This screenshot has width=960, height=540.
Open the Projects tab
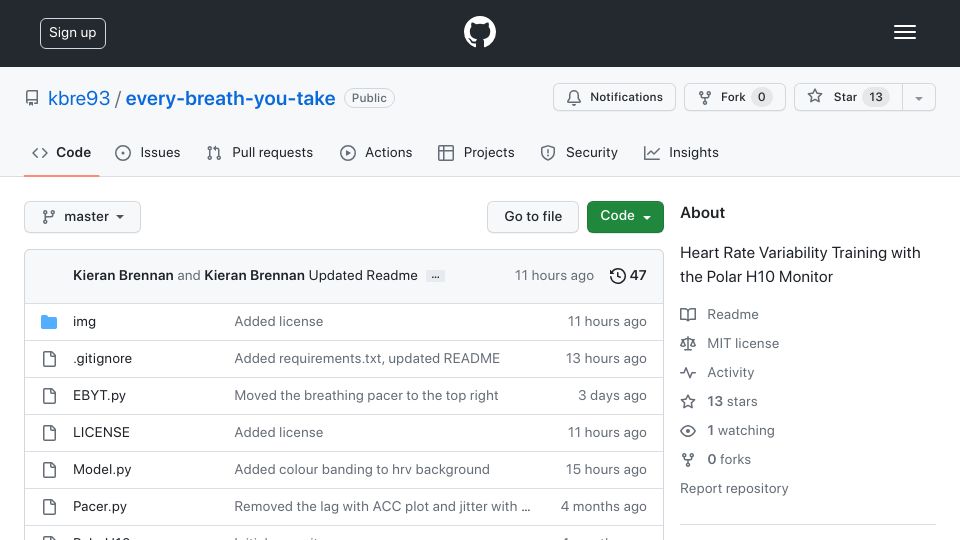coord(476,152)
